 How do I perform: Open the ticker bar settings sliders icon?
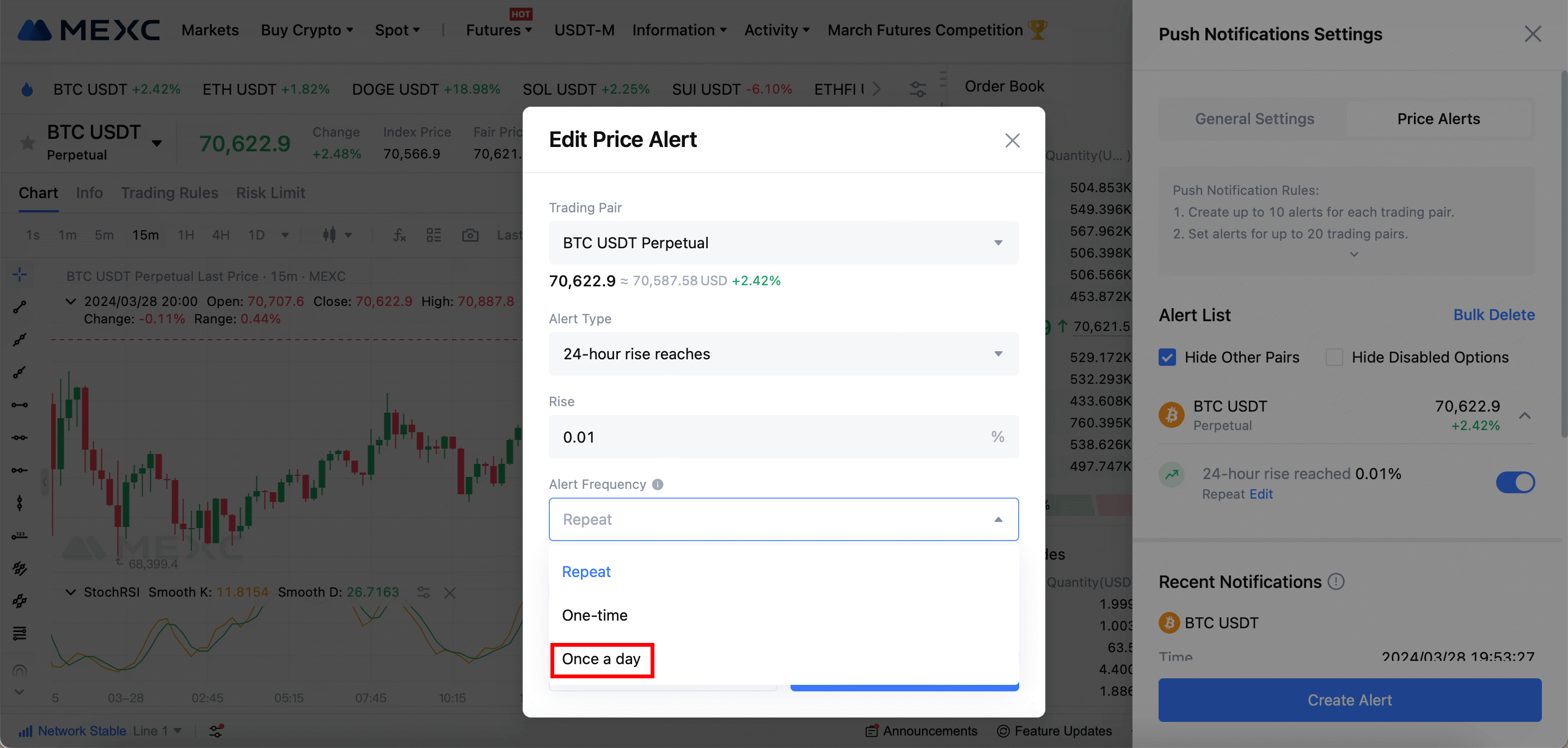click(x=917, y=89)
